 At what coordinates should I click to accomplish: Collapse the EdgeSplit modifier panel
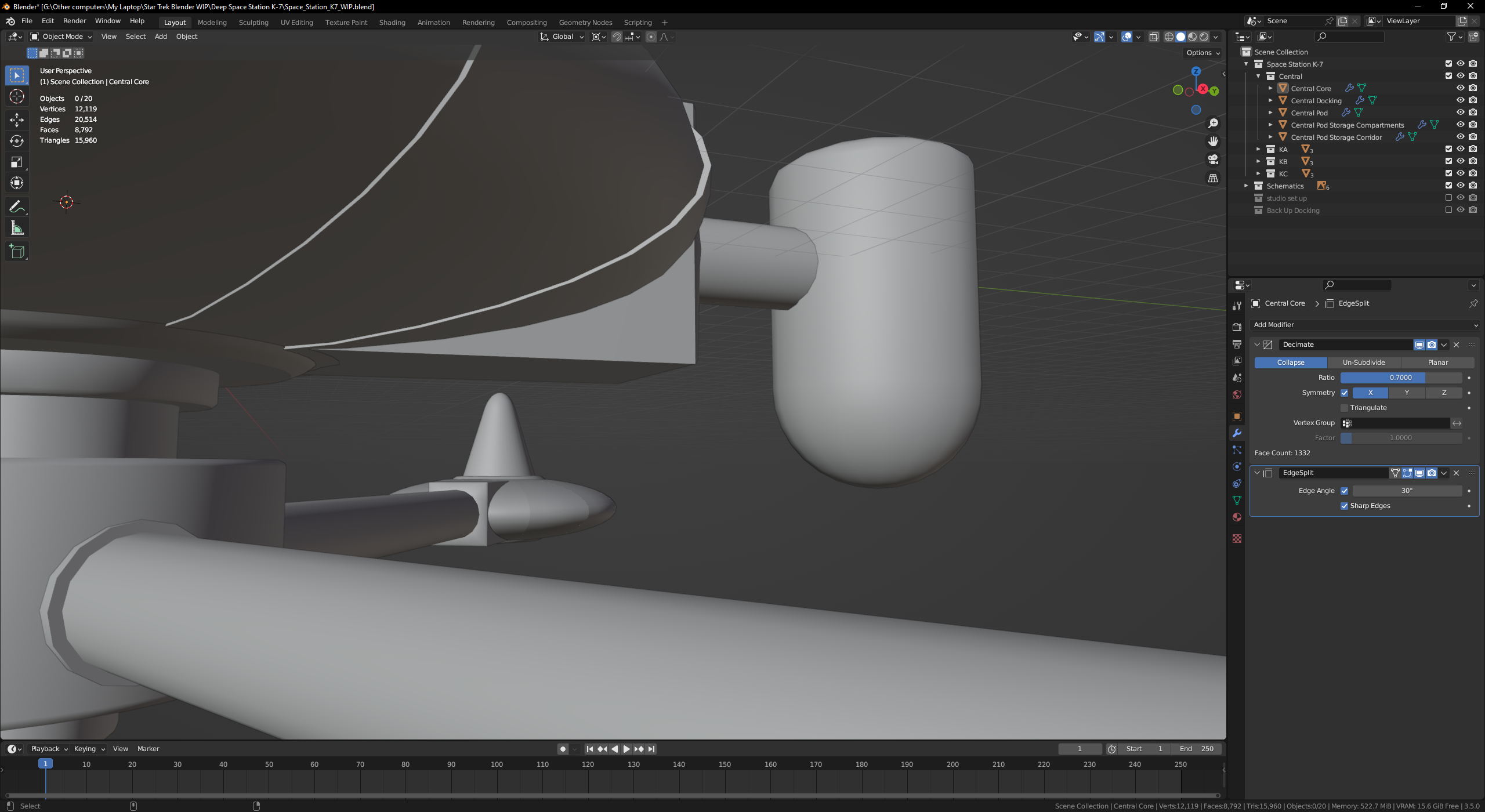(x=1257, y=473)
